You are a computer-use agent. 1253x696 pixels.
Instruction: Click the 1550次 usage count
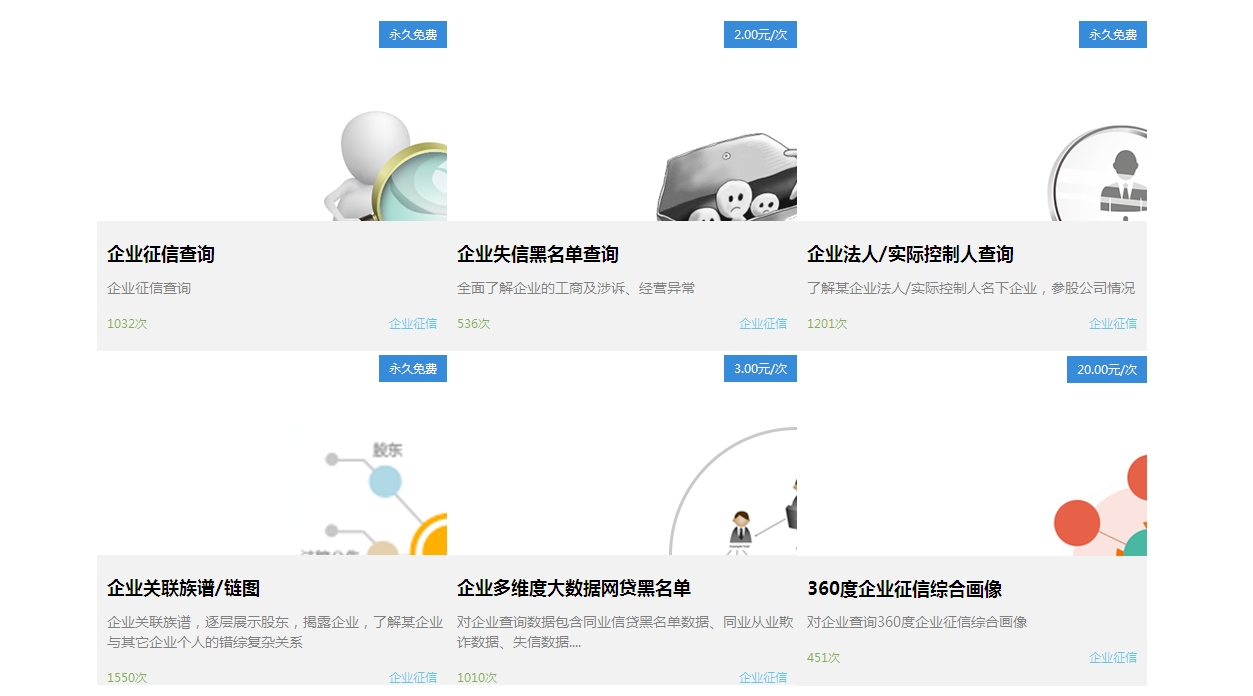(x=127, y=677)
